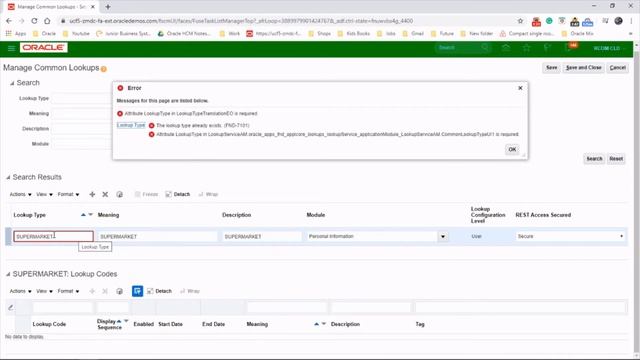Screen dimensions: 640x360
Task: Open Apps bookmarks shortcut
Action: pyautogui.click(x=16, y=33)
